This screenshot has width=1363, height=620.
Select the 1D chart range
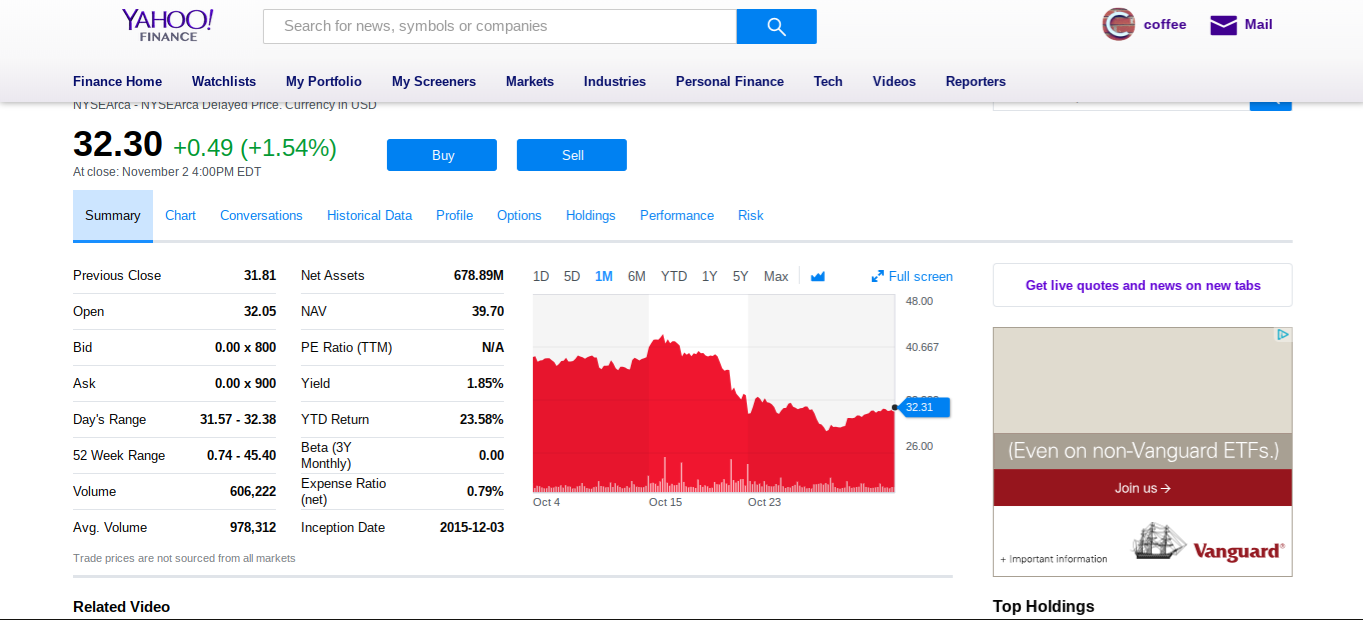tap(541, 277)
